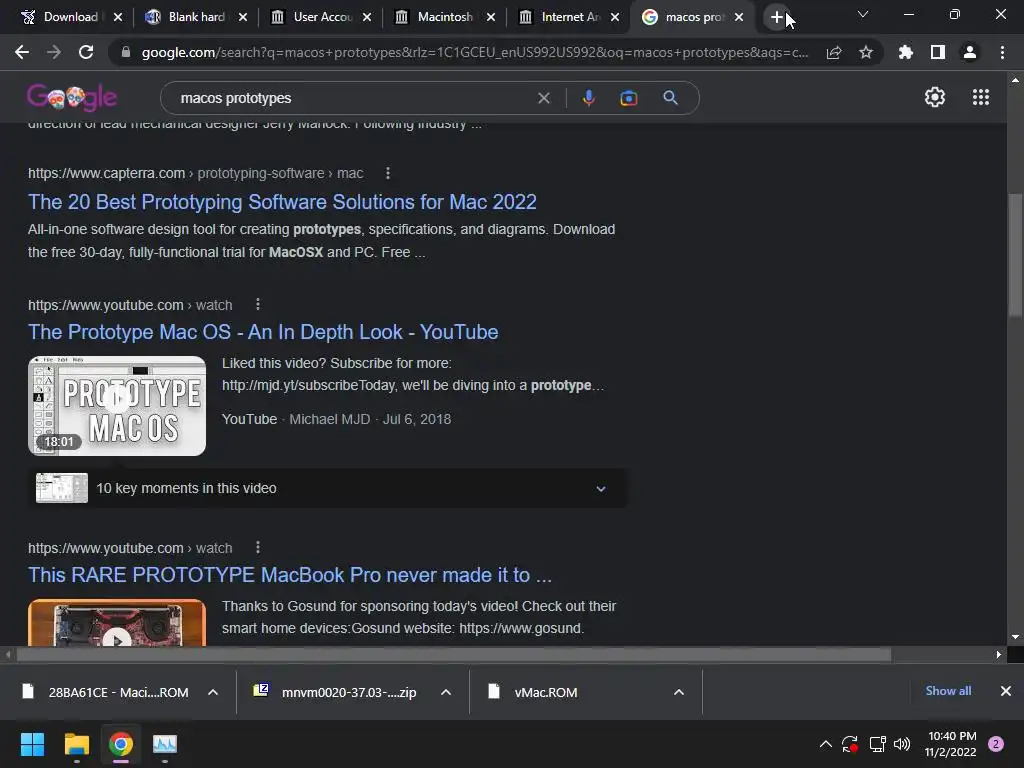
Task: Play the RARE PROTOTYPE MacBook video thumbnail
Action: [x=117, y=623]
